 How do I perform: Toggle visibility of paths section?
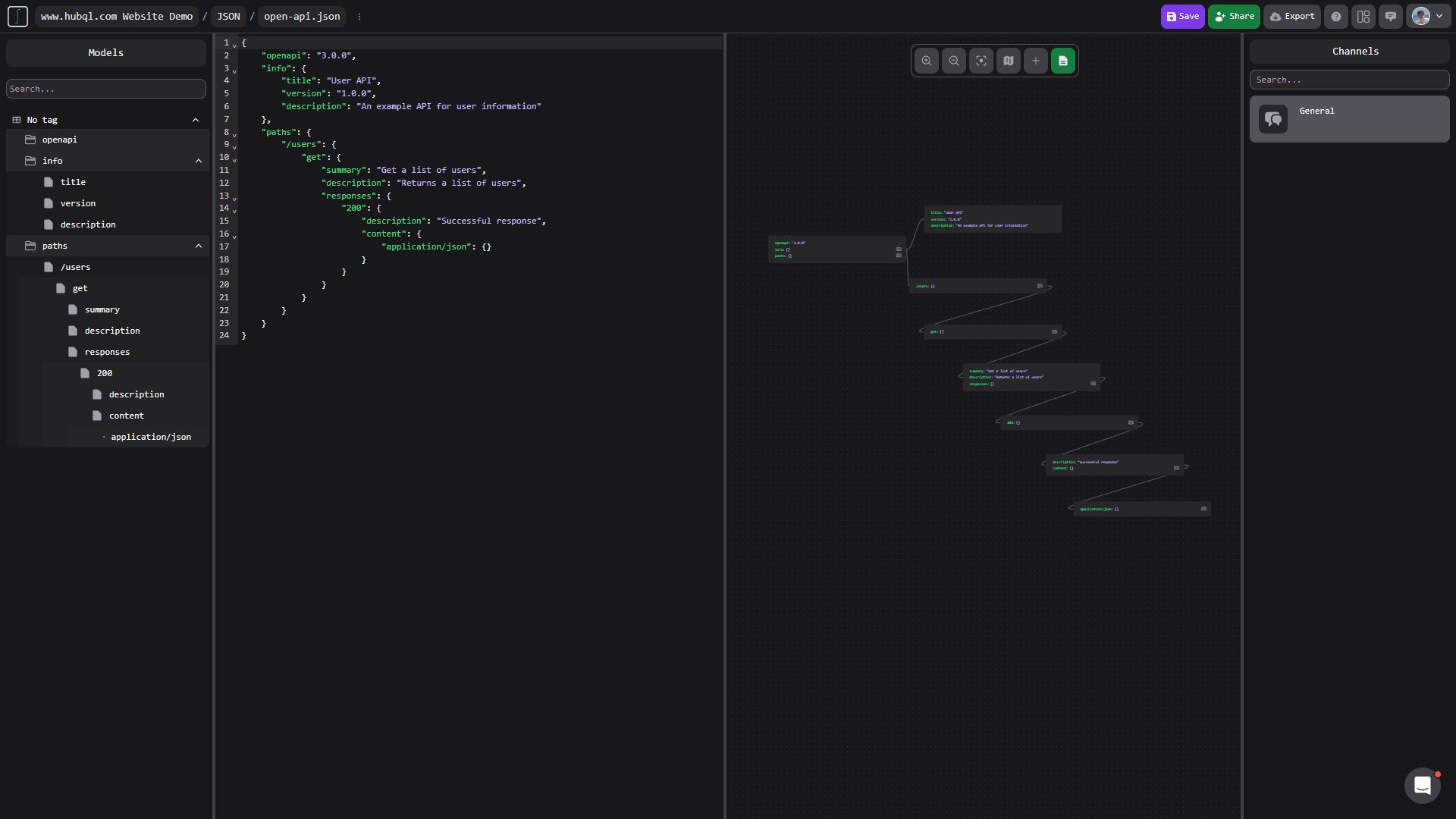[x=197, y=245]
